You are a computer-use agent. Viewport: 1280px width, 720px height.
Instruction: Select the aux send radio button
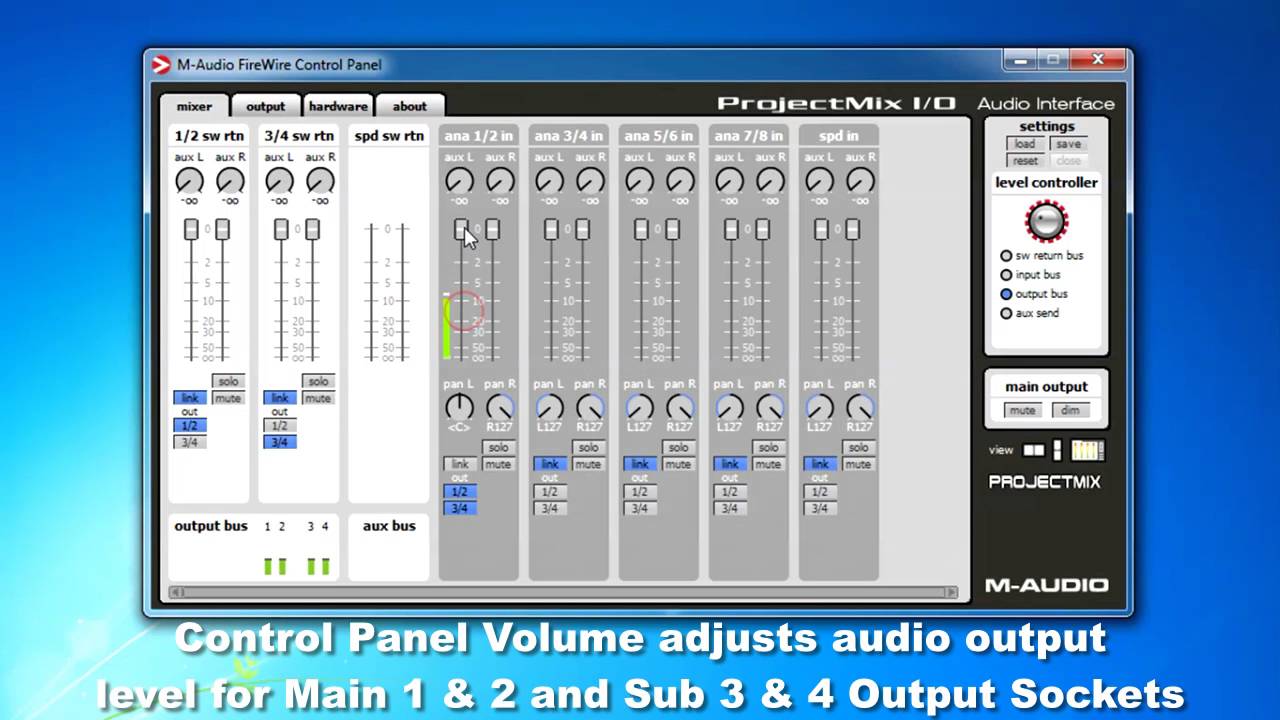(1007, 313)
